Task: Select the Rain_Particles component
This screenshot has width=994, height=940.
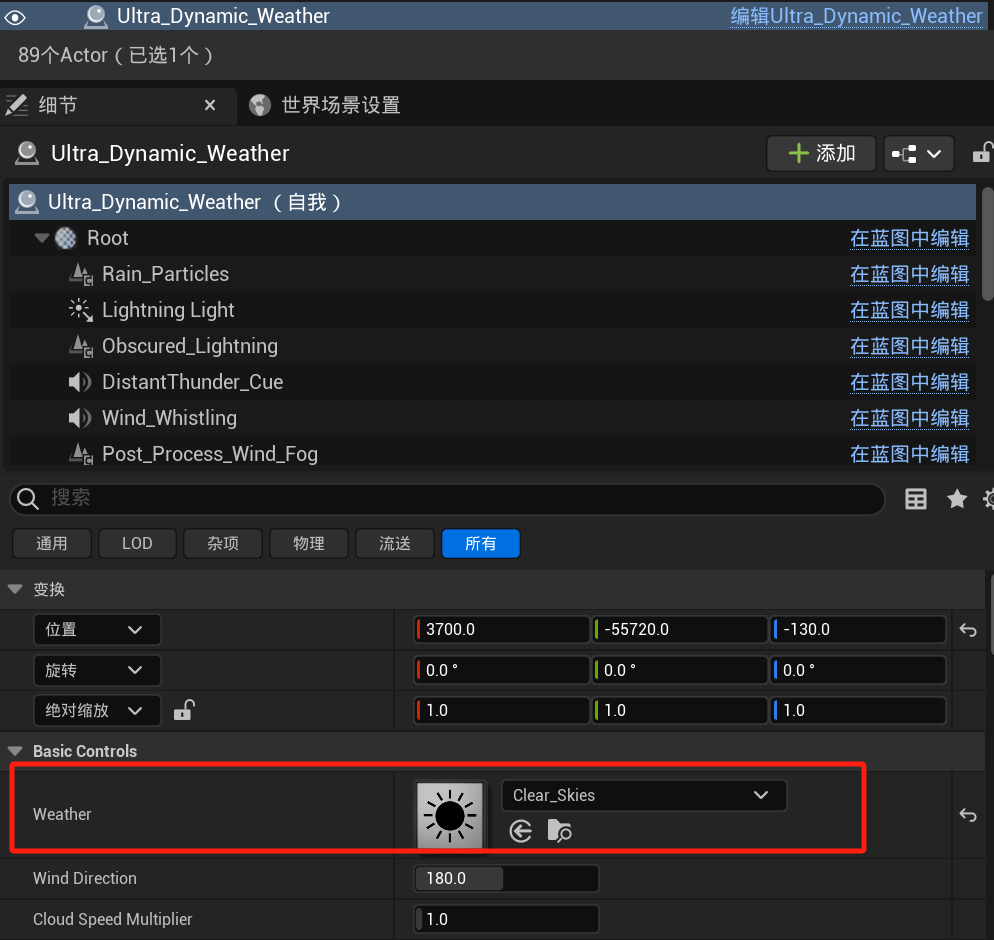Action: (x=165, y=274)
